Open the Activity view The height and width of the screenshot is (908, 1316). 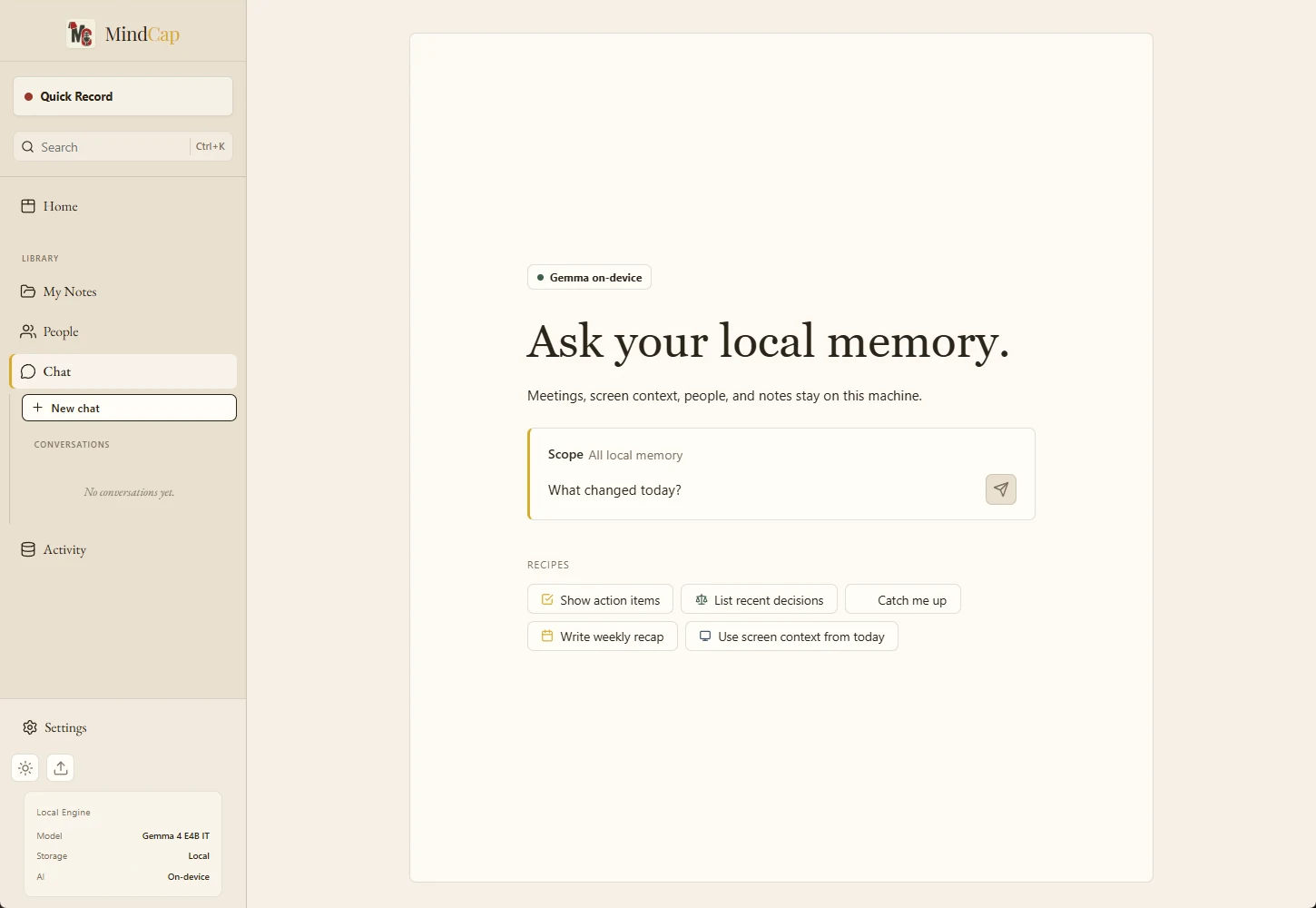click(123, 549)
